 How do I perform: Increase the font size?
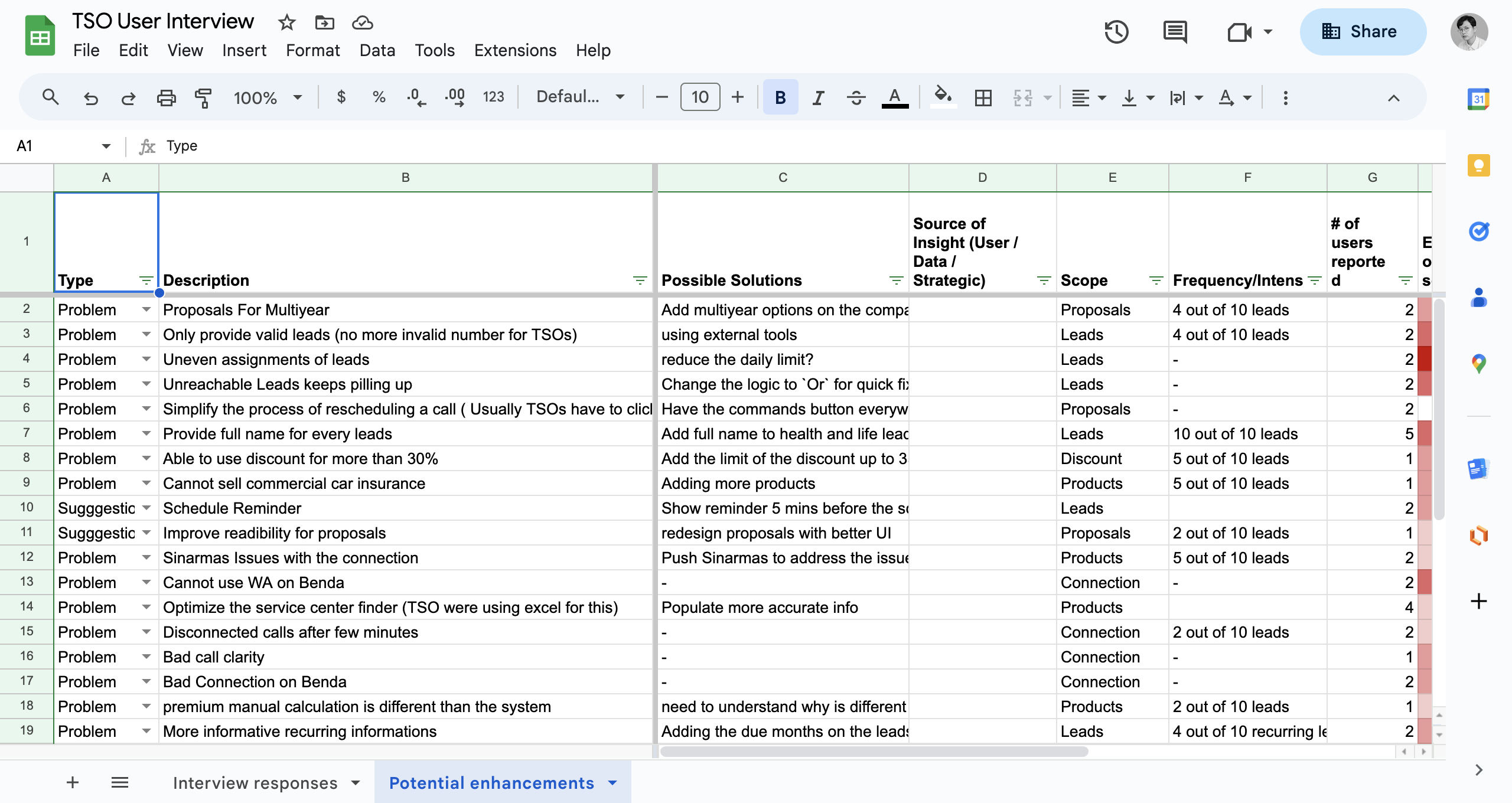click(738, 97)
